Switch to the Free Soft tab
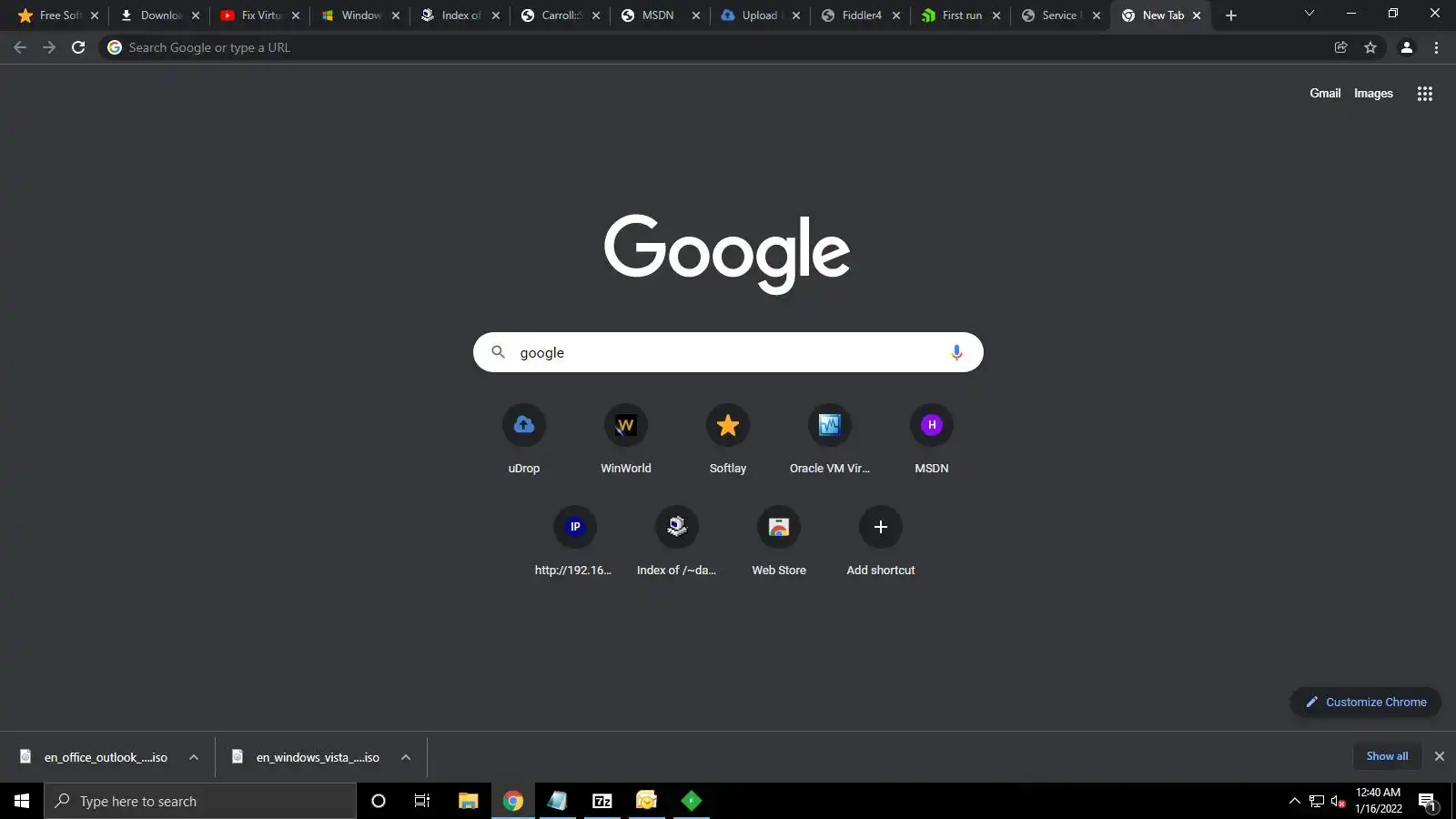Screen dimensions: 1456x819 click(x=59, y=15)
